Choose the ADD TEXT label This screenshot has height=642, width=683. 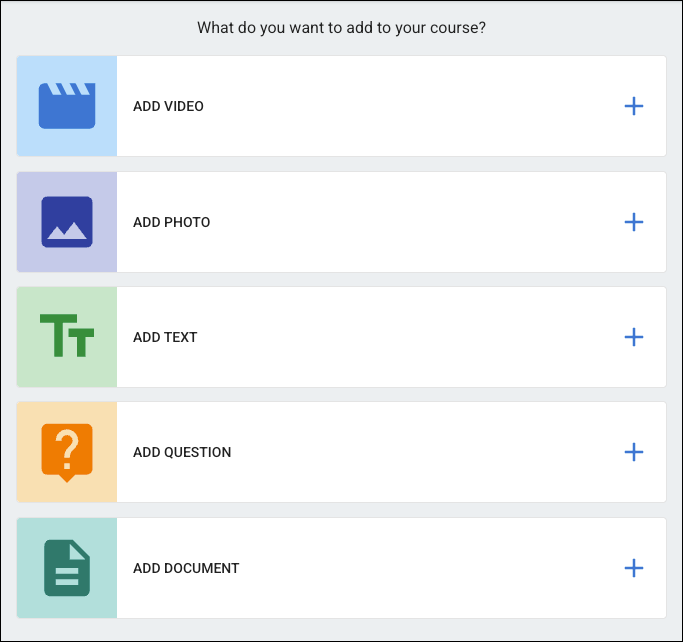[x=165, y=337]
